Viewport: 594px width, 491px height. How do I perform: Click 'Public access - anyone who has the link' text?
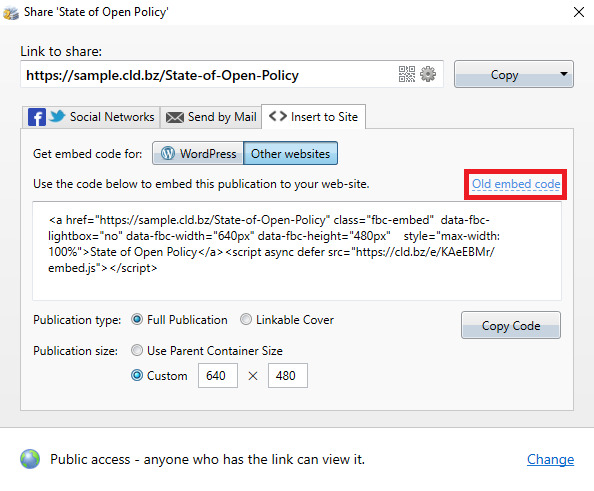(207, 459)
